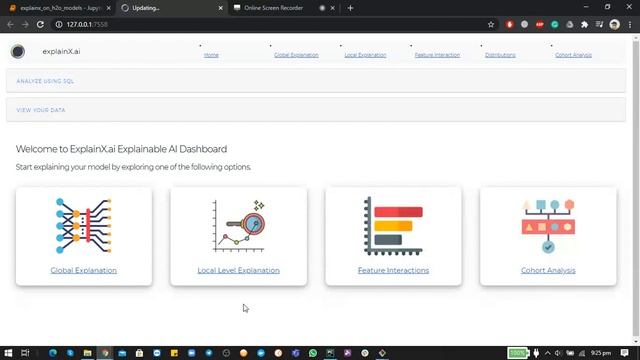Open Global Explanation from the top navigation

point(296,55)
